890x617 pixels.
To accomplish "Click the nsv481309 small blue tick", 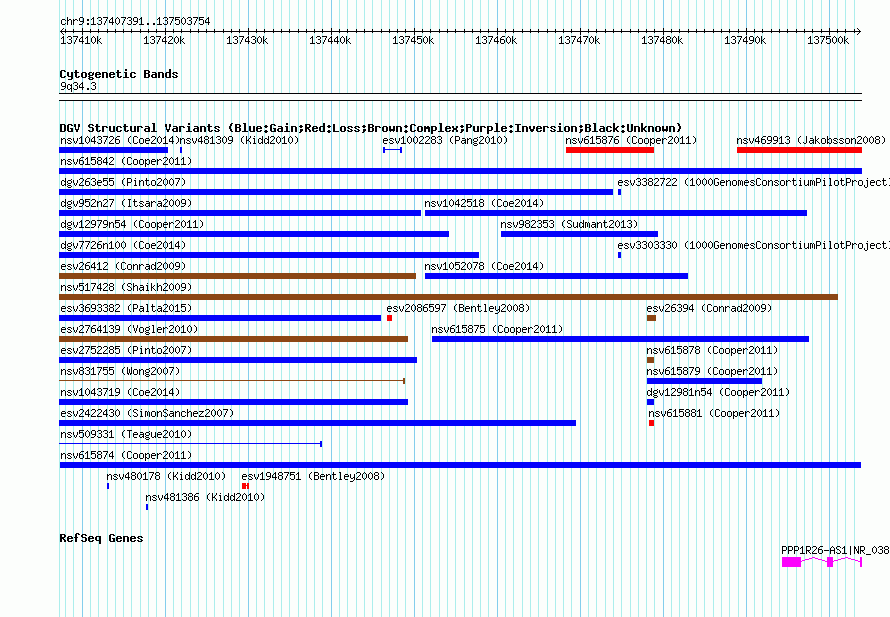I will pyautogui.click(x=181, y=150).
